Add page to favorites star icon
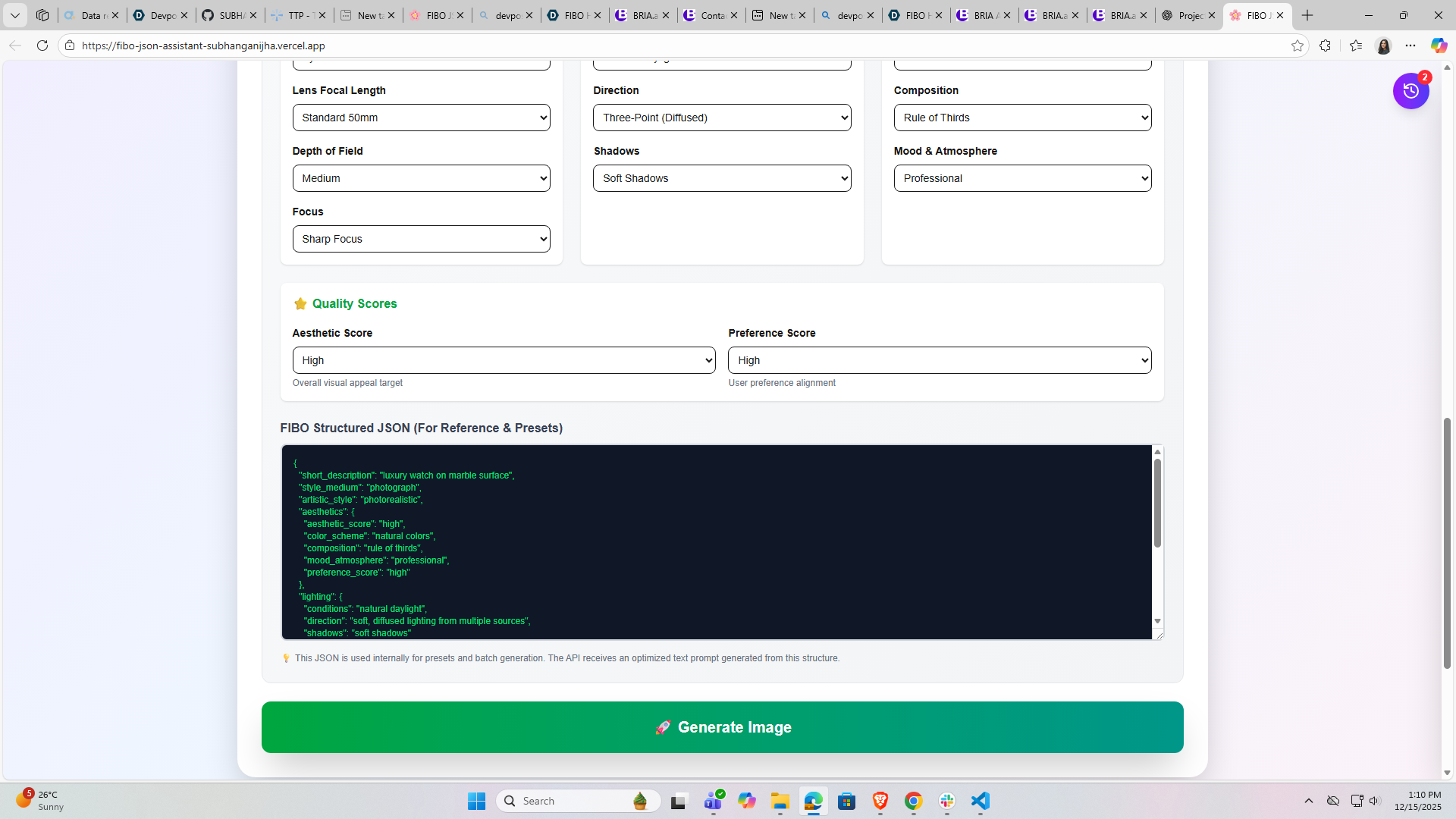Viewport: 1456px width, 819px height. tap(1298, 45)
